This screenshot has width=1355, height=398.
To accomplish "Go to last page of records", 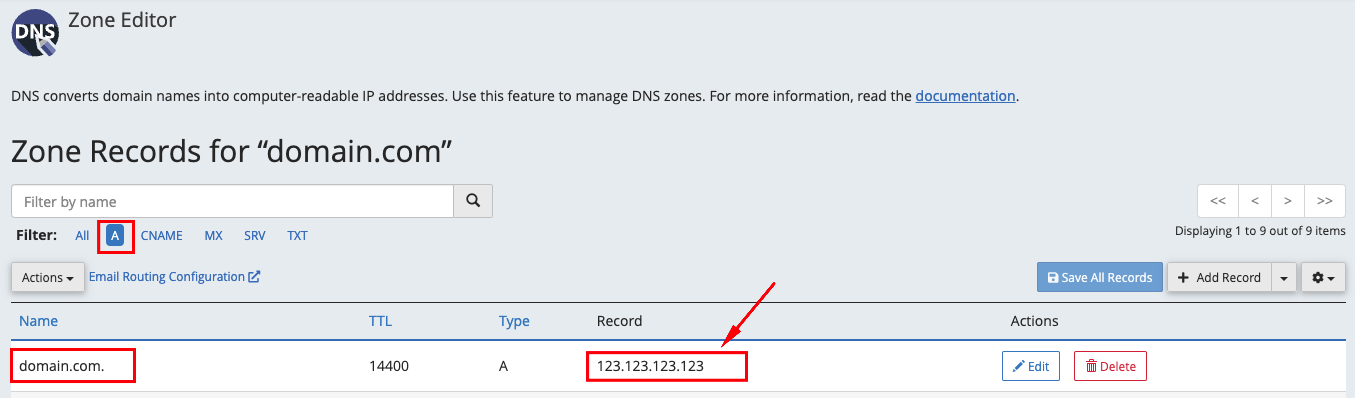I will tap(1325, 201).
